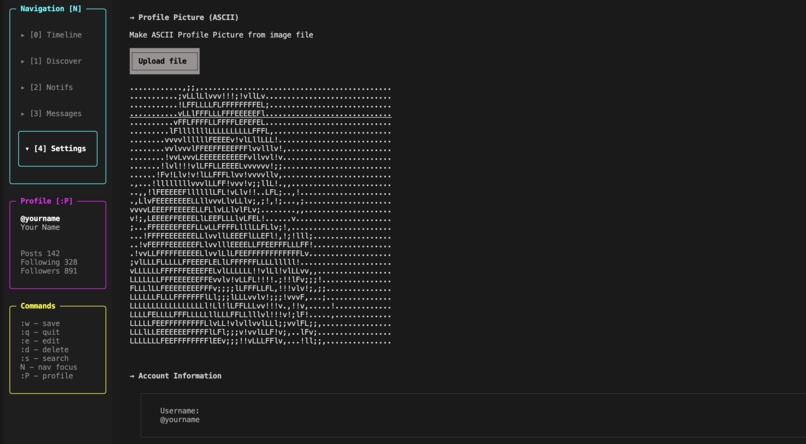Click the Navigation [N] panel title

(x=51, y=9)
